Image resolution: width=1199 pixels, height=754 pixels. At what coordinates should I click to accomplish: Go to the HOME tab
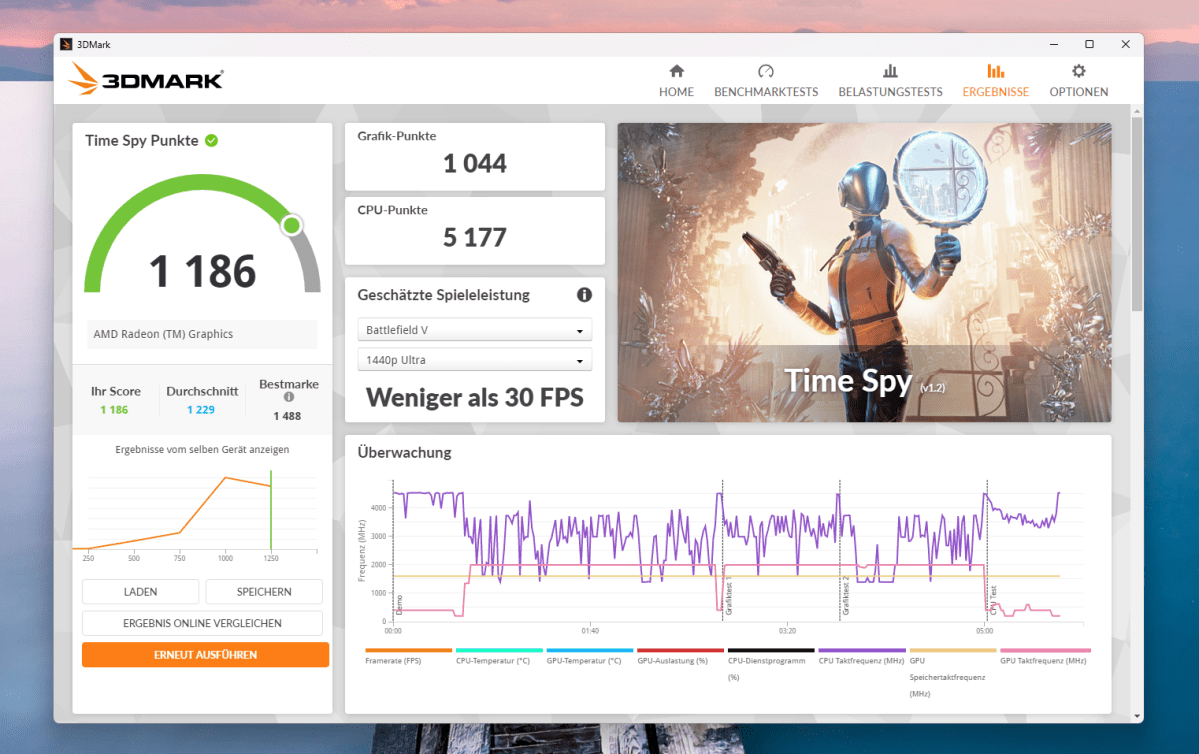point(676,81)
